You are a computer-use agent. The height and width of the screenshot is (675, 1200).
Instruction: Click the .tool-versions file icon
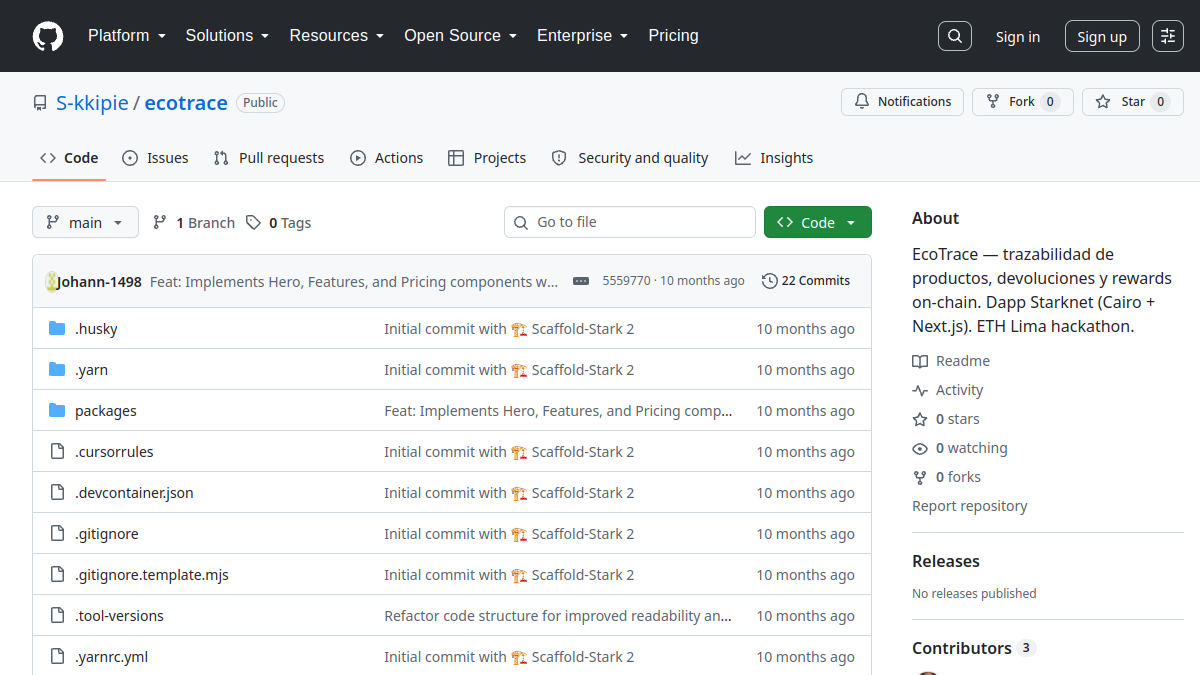tap(57, 616)
